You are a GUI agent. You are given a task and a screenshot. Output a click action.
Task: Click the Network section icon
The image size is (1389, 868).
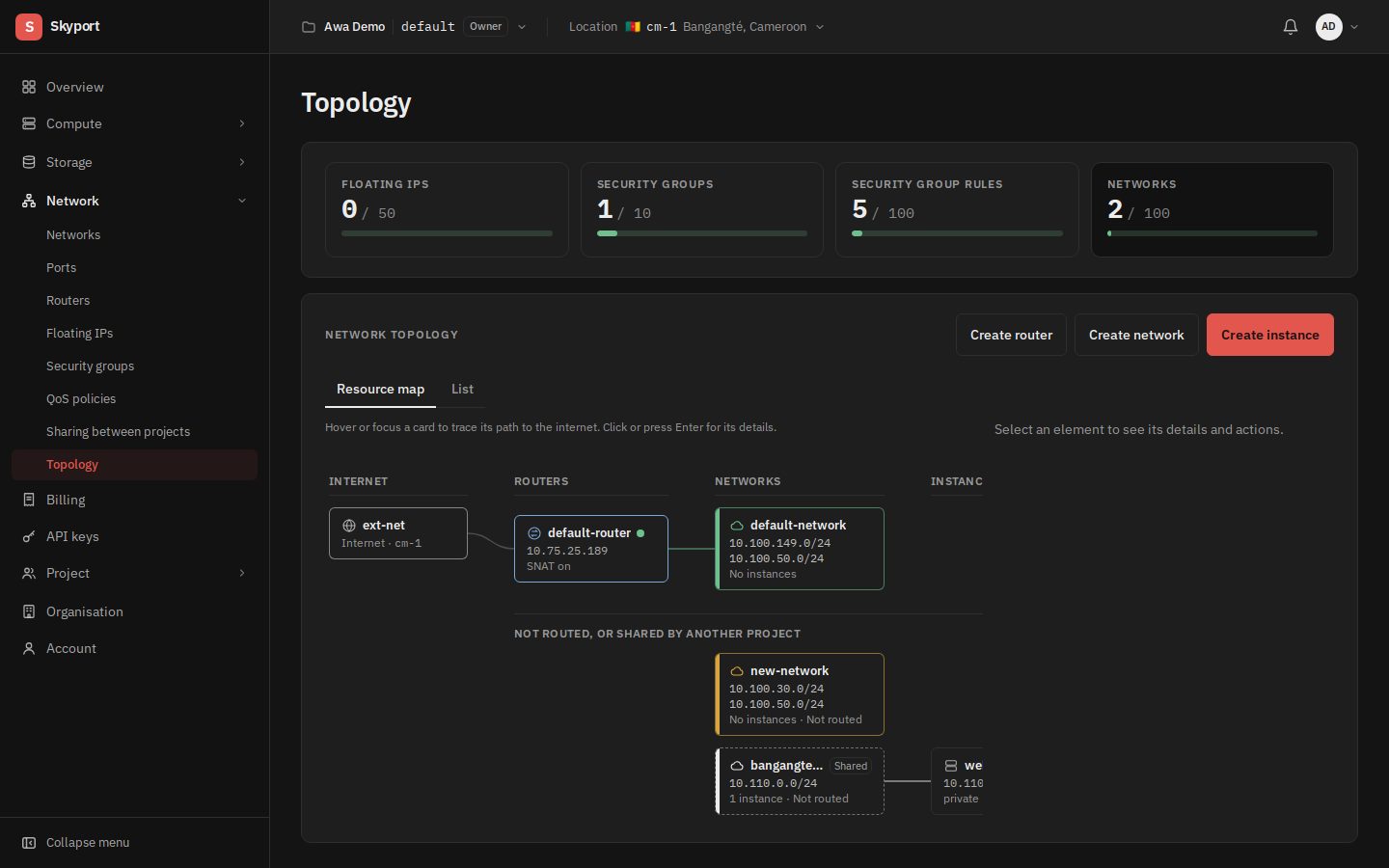[x=29, y=201]
